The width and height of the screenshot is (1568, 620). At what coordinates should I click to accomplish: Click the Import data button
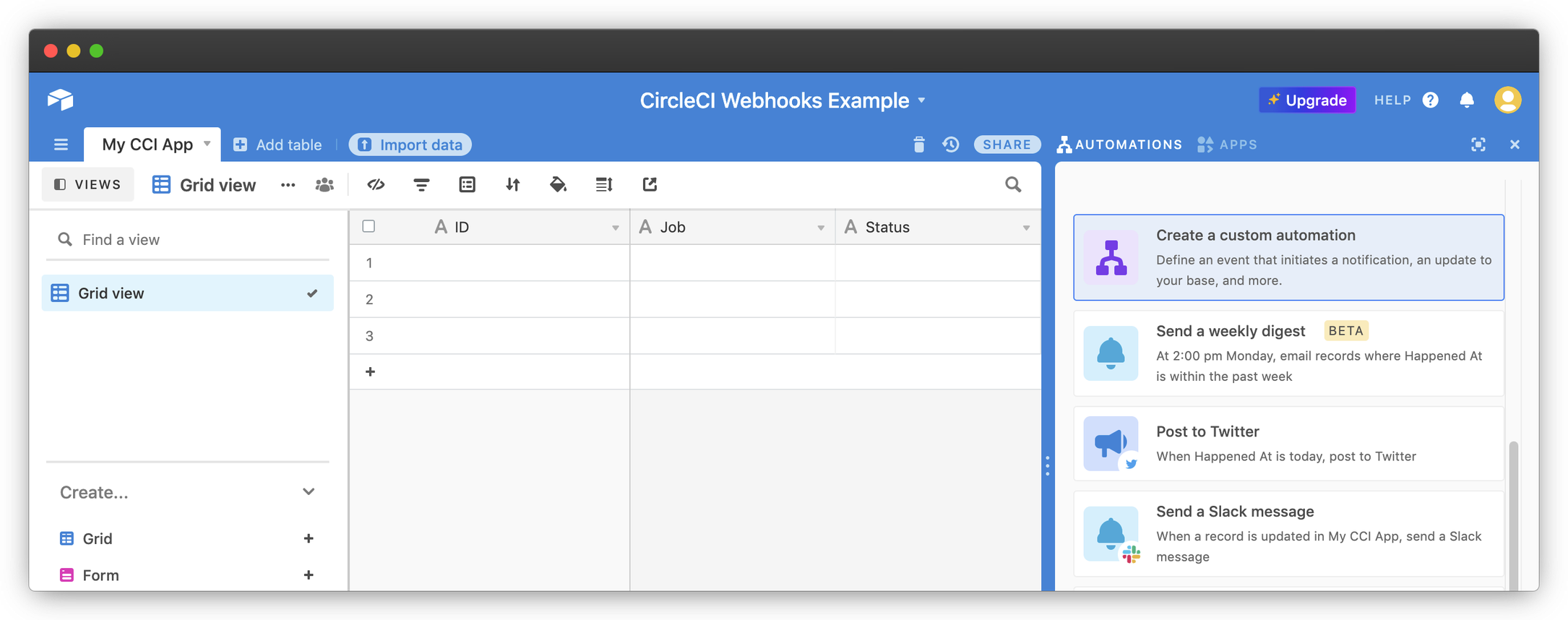click(410, 145)
